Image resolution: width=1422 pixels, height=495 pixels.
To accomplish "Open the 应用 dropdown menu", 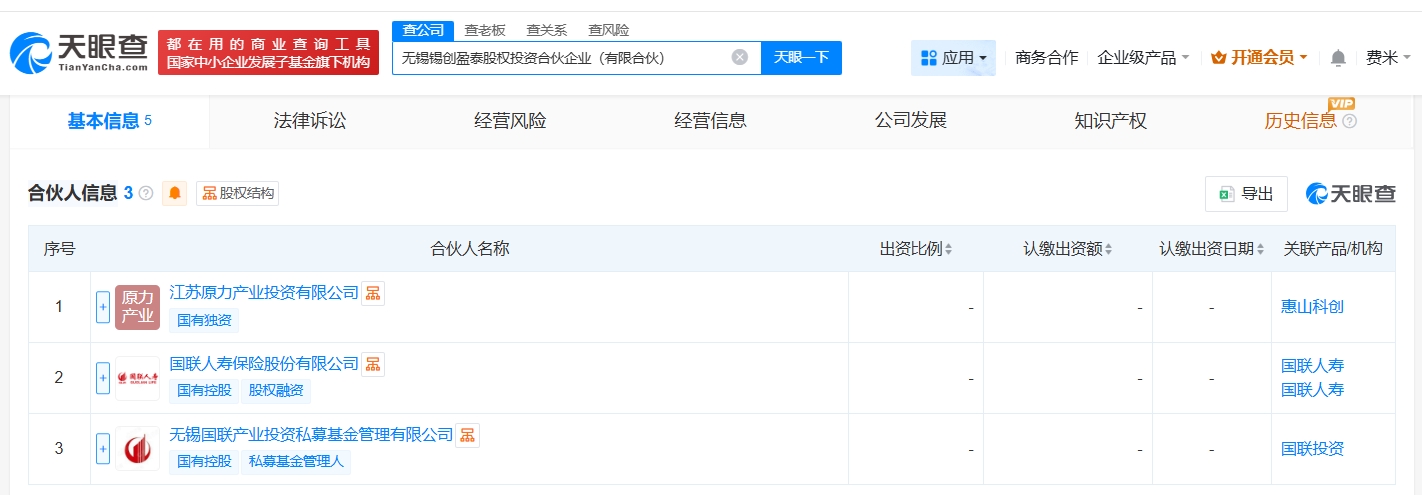I will [953, 58].
